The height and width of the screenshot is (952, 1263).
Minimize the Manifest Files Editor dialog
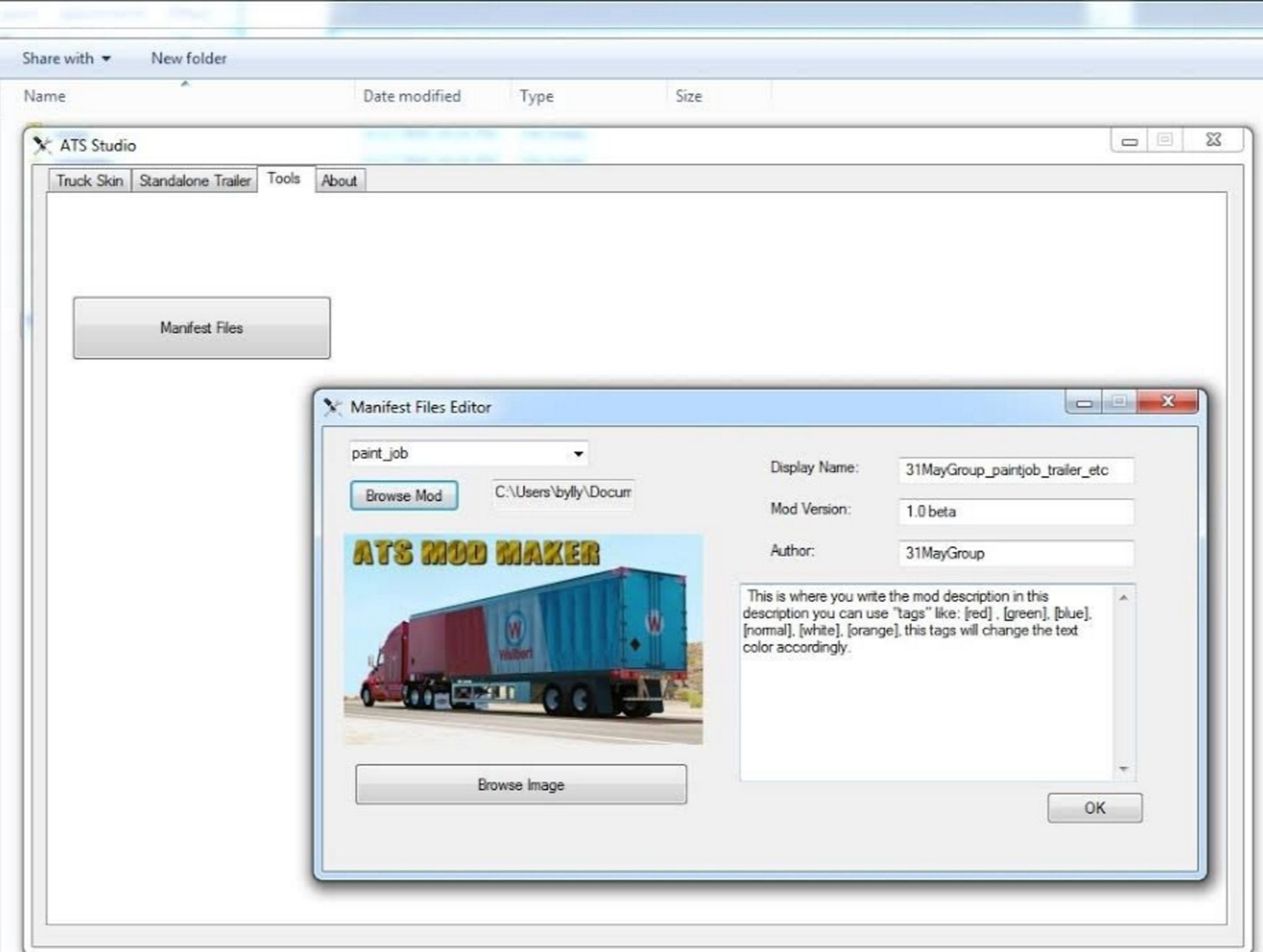1083,403
